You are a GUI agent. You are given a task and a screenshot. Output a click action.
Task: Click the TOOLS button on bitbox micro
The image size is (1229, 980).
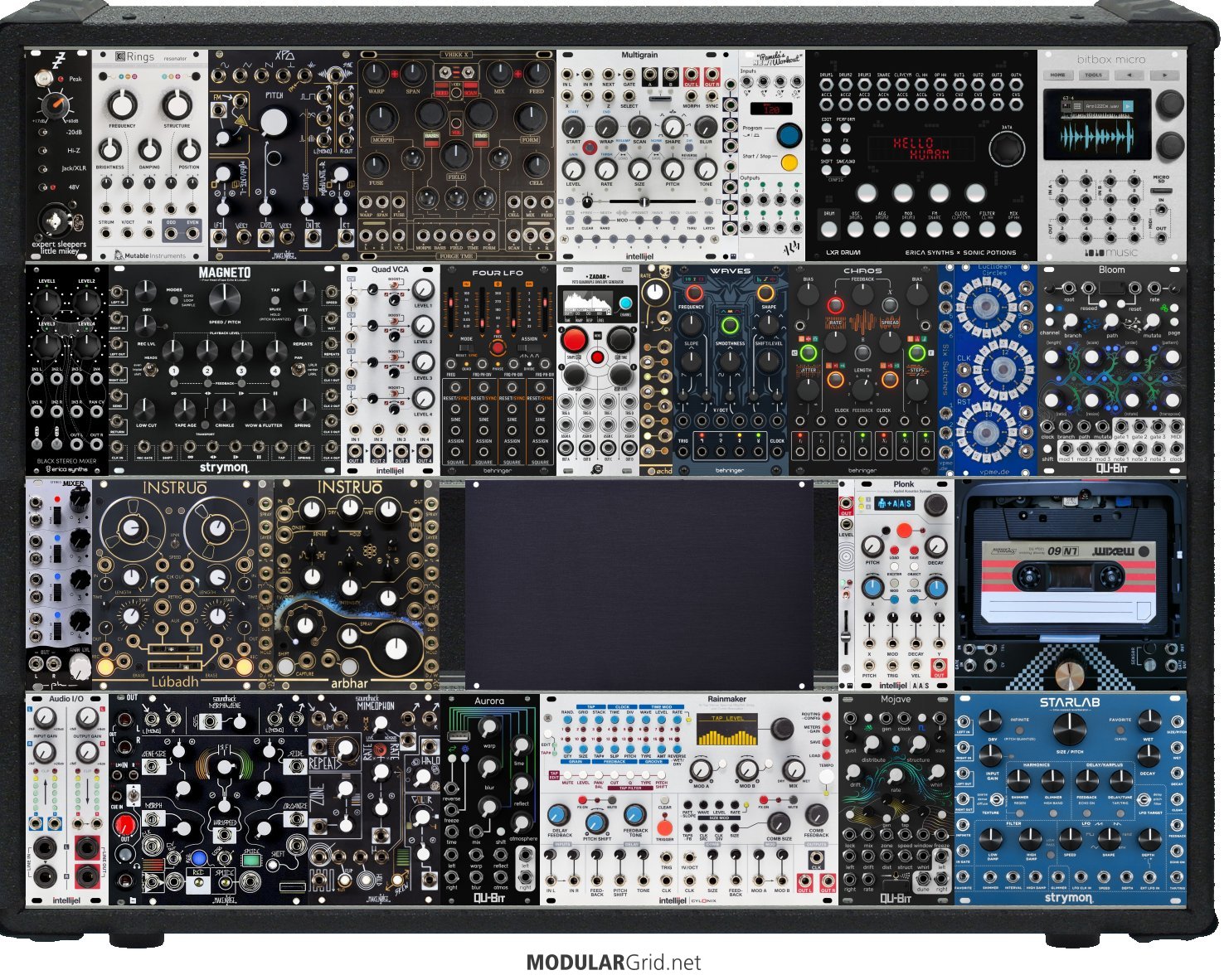click(x=1094, y=75)
